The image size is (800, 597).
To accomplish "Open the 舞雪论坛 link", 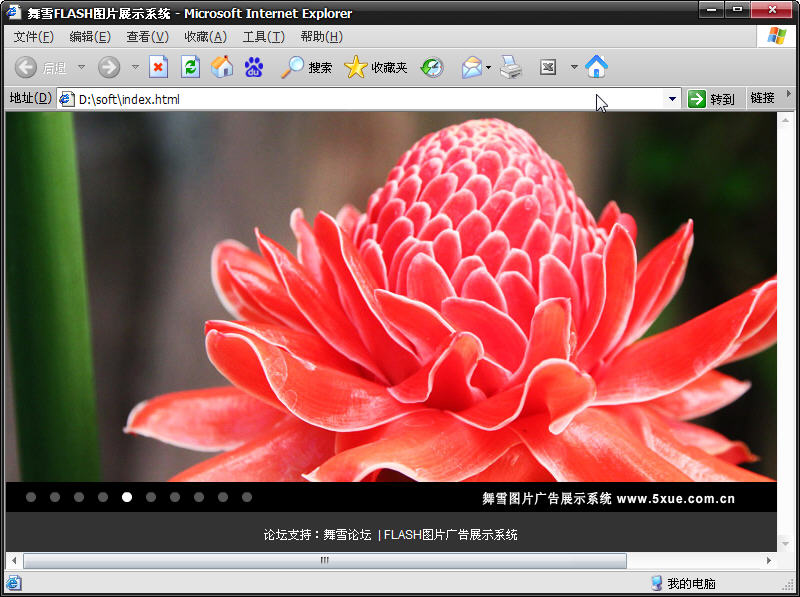I will tap(347, 535).
